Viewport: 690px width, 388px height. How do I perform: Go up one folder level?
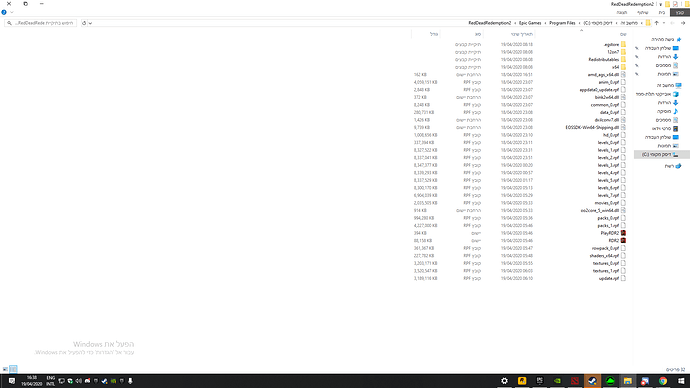[657, 23]
